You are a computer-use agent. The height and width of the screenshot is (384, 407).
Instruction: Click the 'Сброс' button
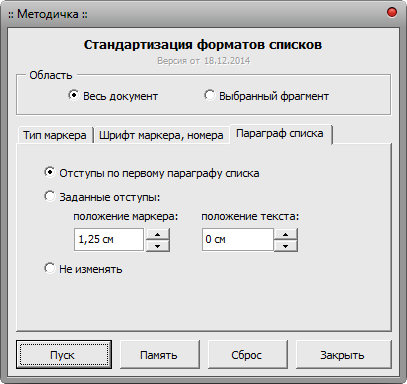click(x=247, y=355)
